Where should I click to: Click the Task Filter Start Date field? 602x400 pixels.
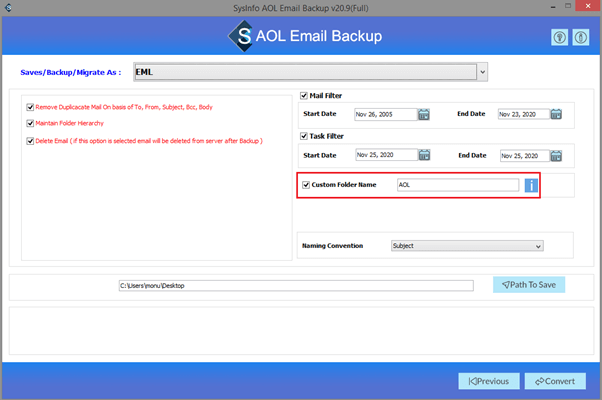386,155
